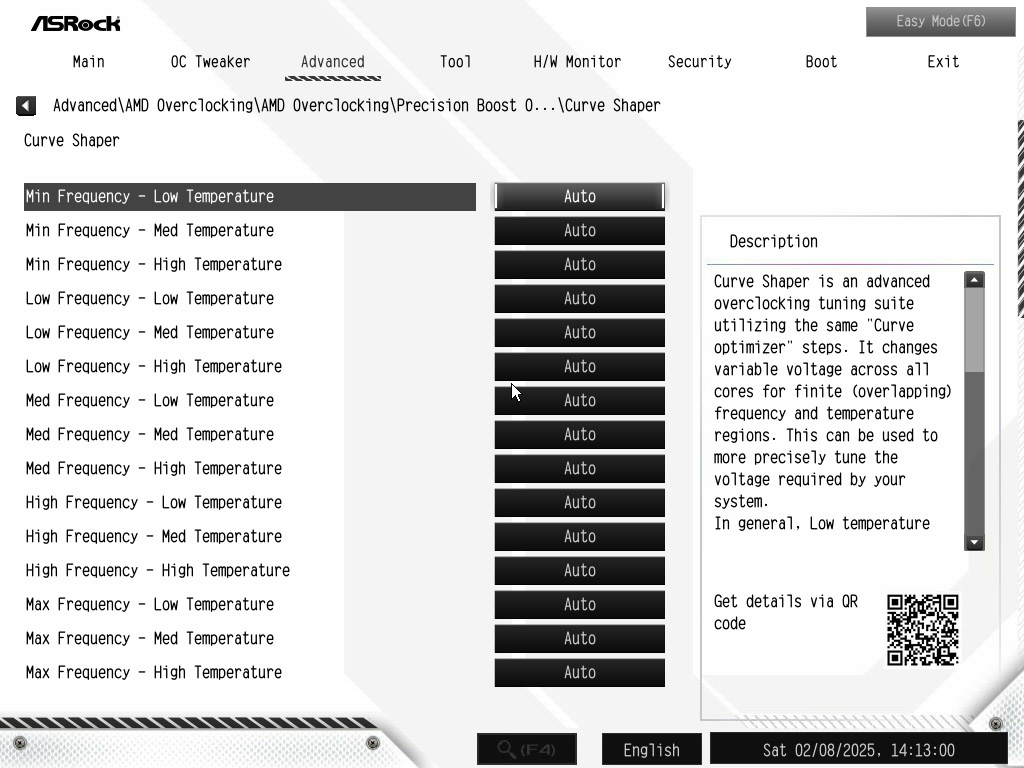Select the High Frequency - Low Temperature label
The width and height of the screenshot is (1024, 768).
click(x=153, y=502)
